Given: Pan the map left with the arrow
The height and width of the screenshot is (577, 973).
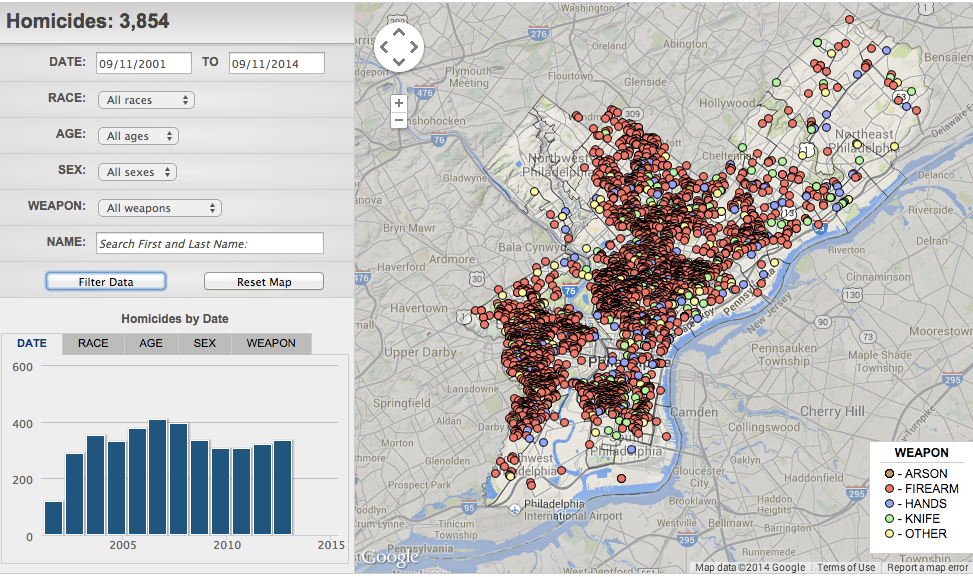Looking at the screenshot, I should [384, 46].
